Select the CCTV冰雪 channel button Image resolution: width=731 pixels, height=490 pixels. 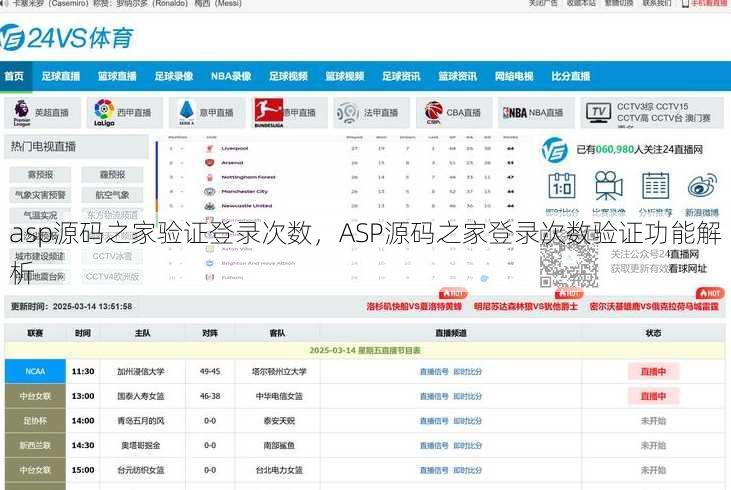pos(112,256)
